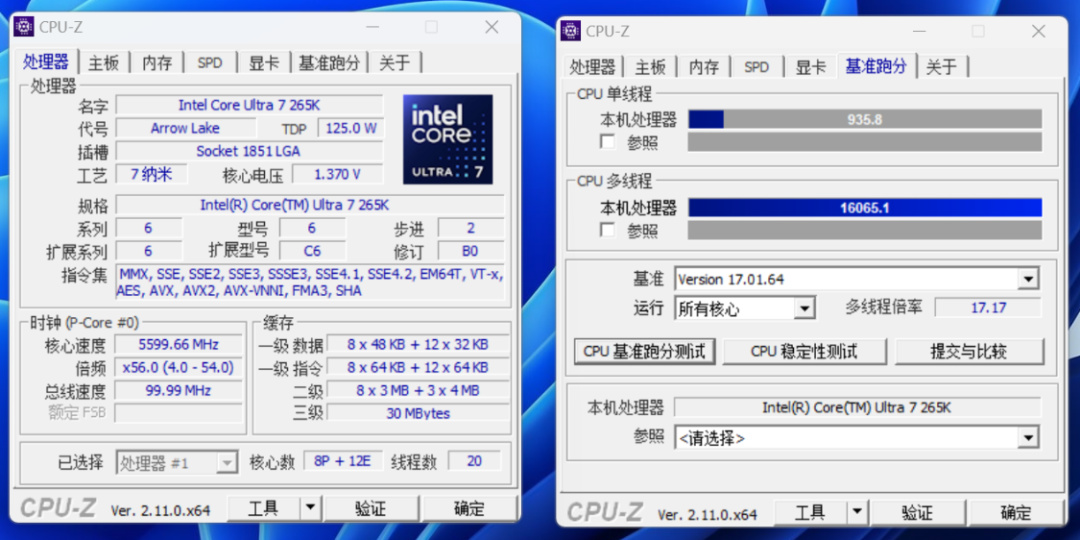Image resolution: width=1080 pixels, height=540 pixels.
Task: Select the 处理器 tab in the left window
Action: click(x=46, y=62)
